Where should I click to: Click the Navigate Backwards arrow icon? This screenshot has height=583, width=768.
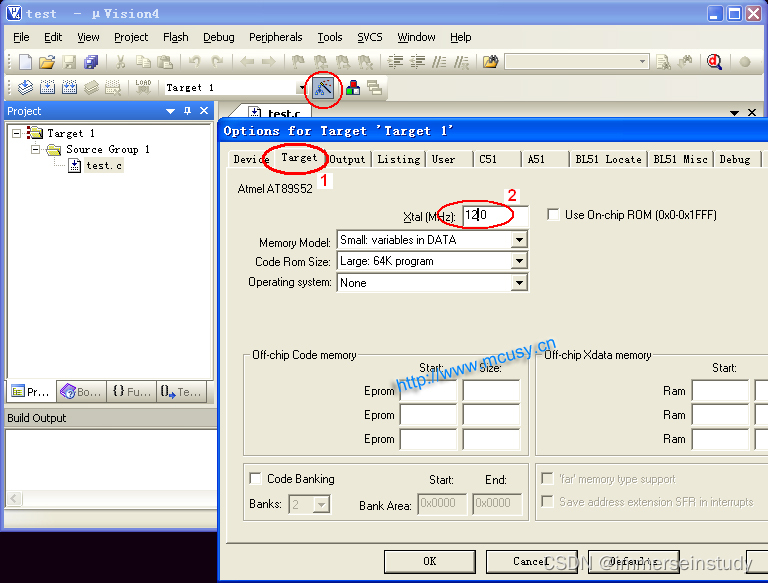247,62
